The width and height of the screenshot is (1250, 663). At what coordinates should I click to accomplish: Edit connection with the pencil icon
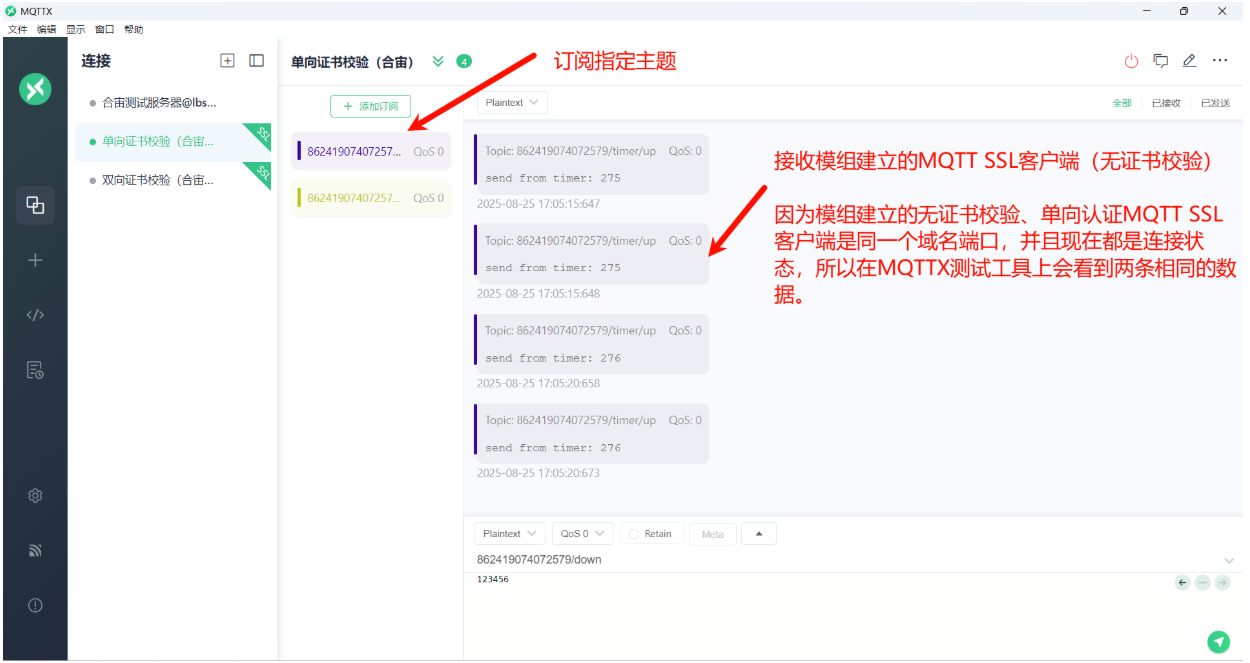[1189, 60]
